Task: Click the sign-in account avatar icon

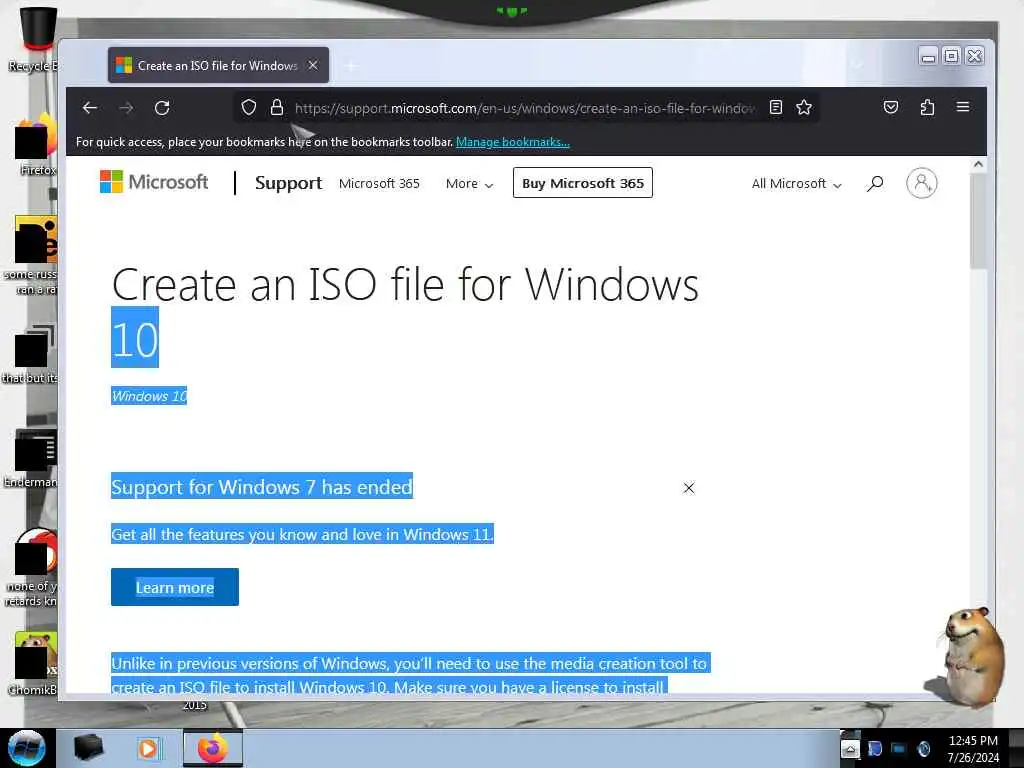Action: tap(921, 184)
